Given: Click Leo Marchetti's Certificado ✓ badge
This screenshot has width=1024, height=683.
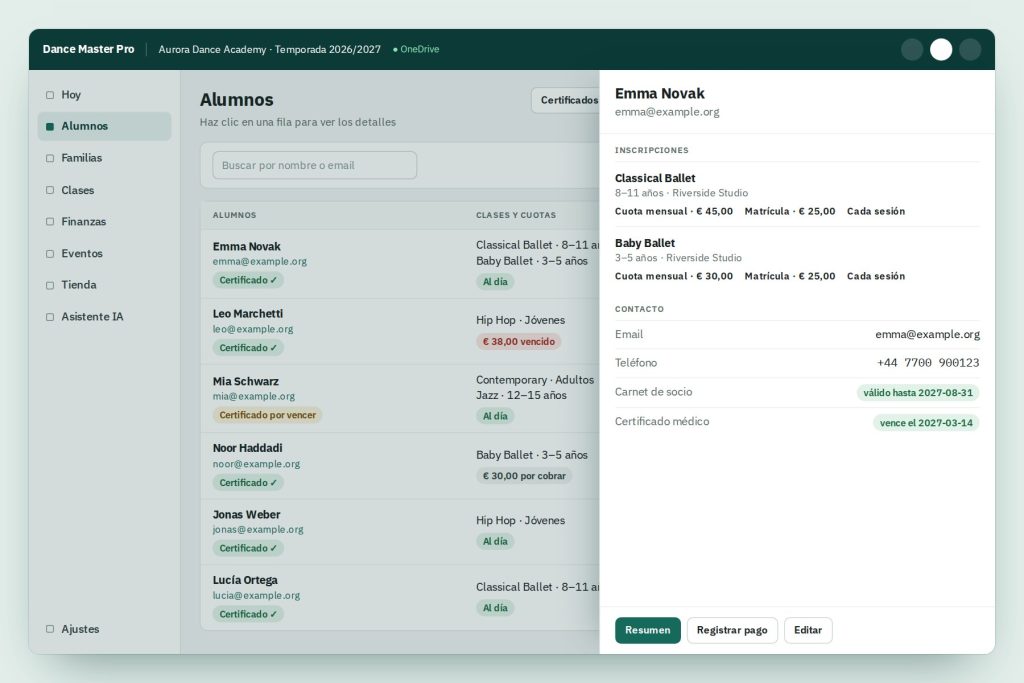Looking at the screenshot, I should pyautogui.click(x=248, y=347).
